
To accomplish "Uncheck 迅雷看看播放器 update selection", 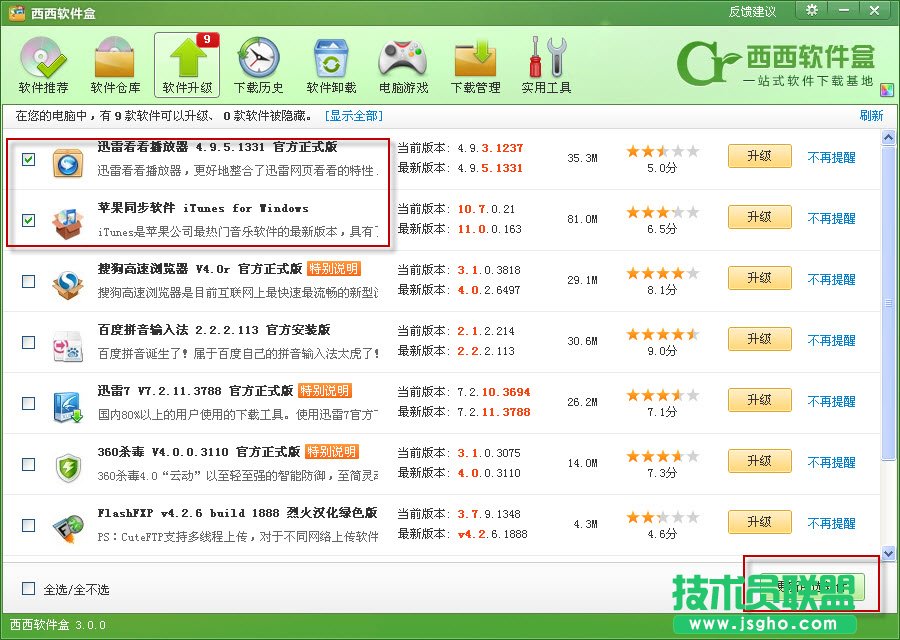I will [28, 161].
